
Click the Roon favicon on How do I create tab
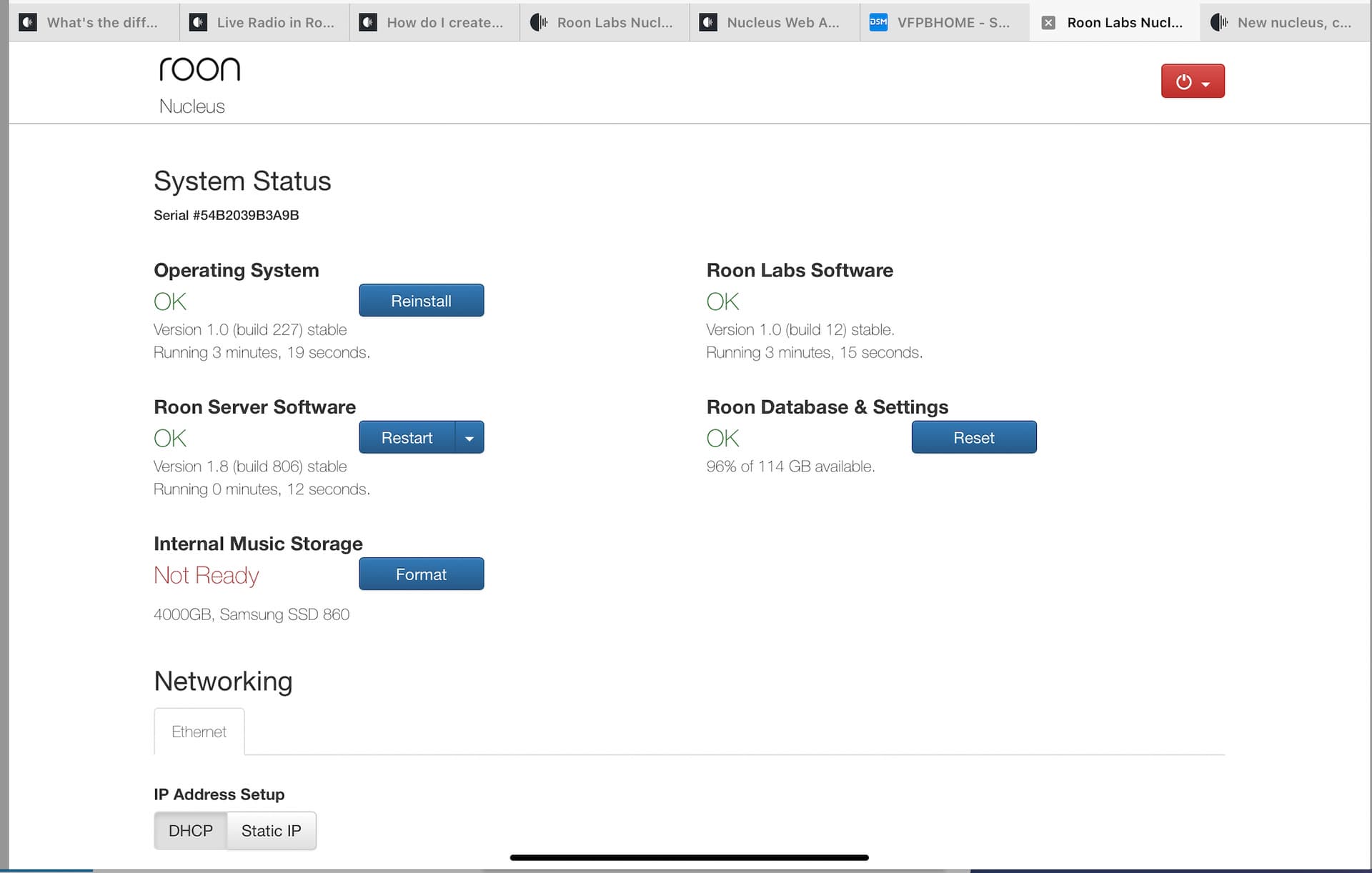tap(368, 22)
